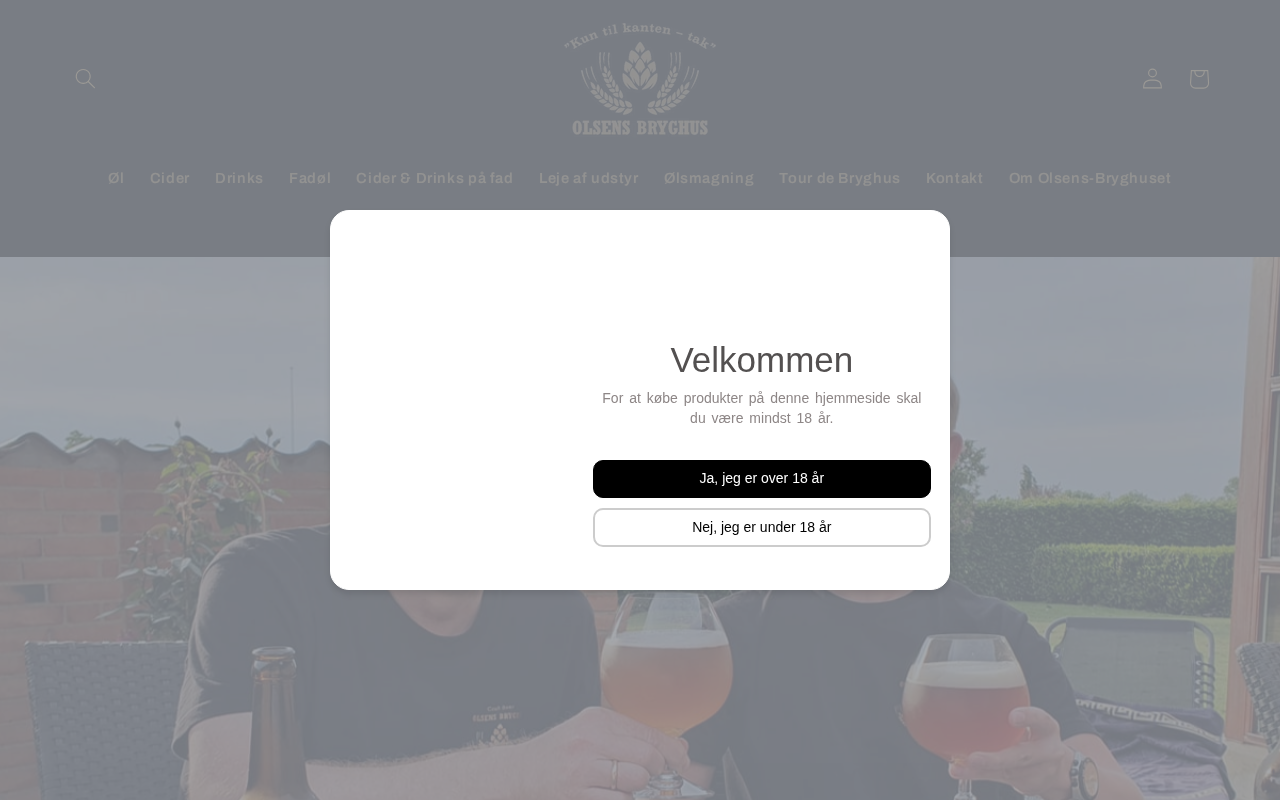The image size is (1280, 800).
Task: Confirm 'Ja, jeg er over 18 år'
Action: point(762,479)
